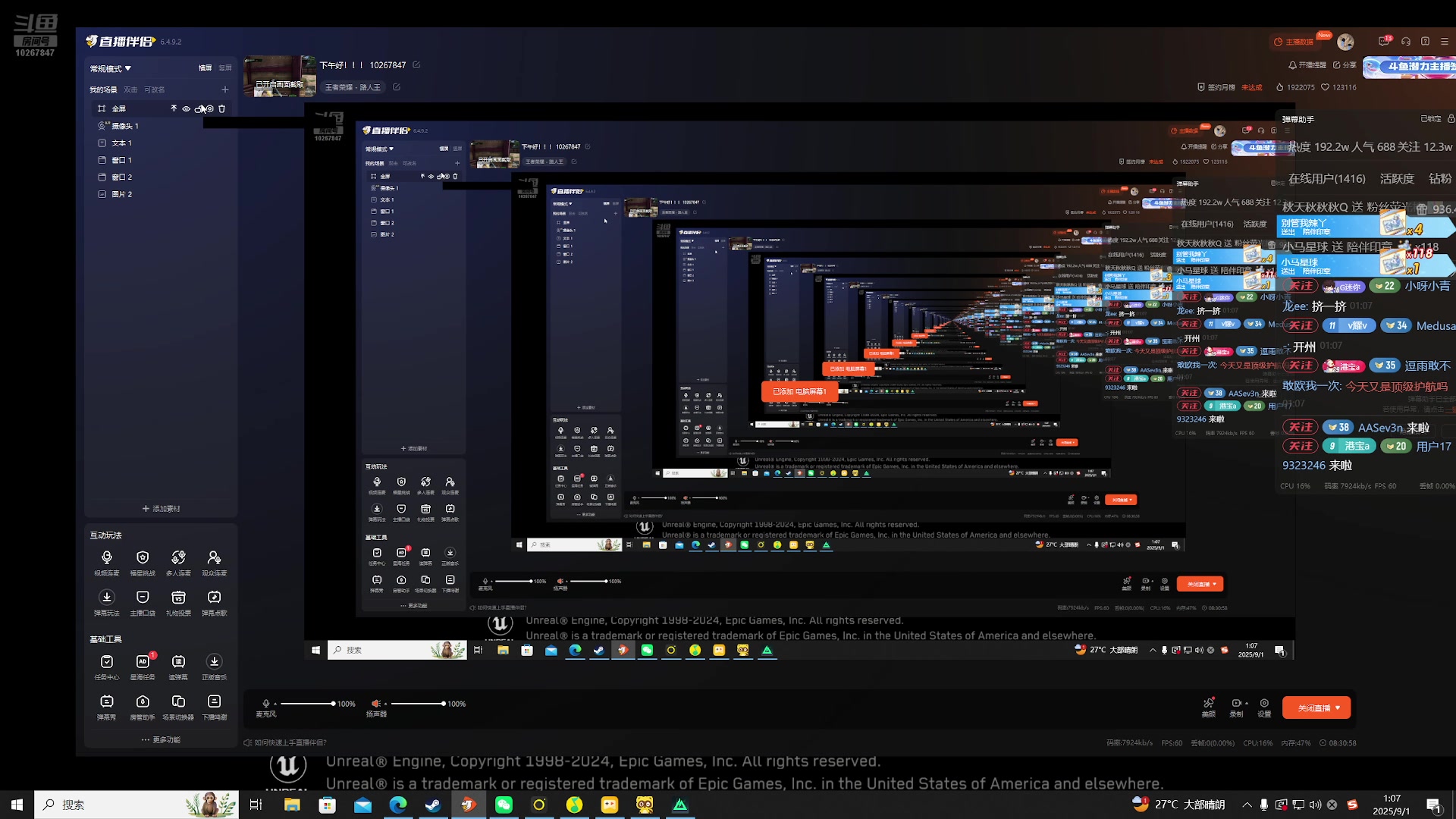Open the 场景切换器 scene switcher

[x=178, y=707]
